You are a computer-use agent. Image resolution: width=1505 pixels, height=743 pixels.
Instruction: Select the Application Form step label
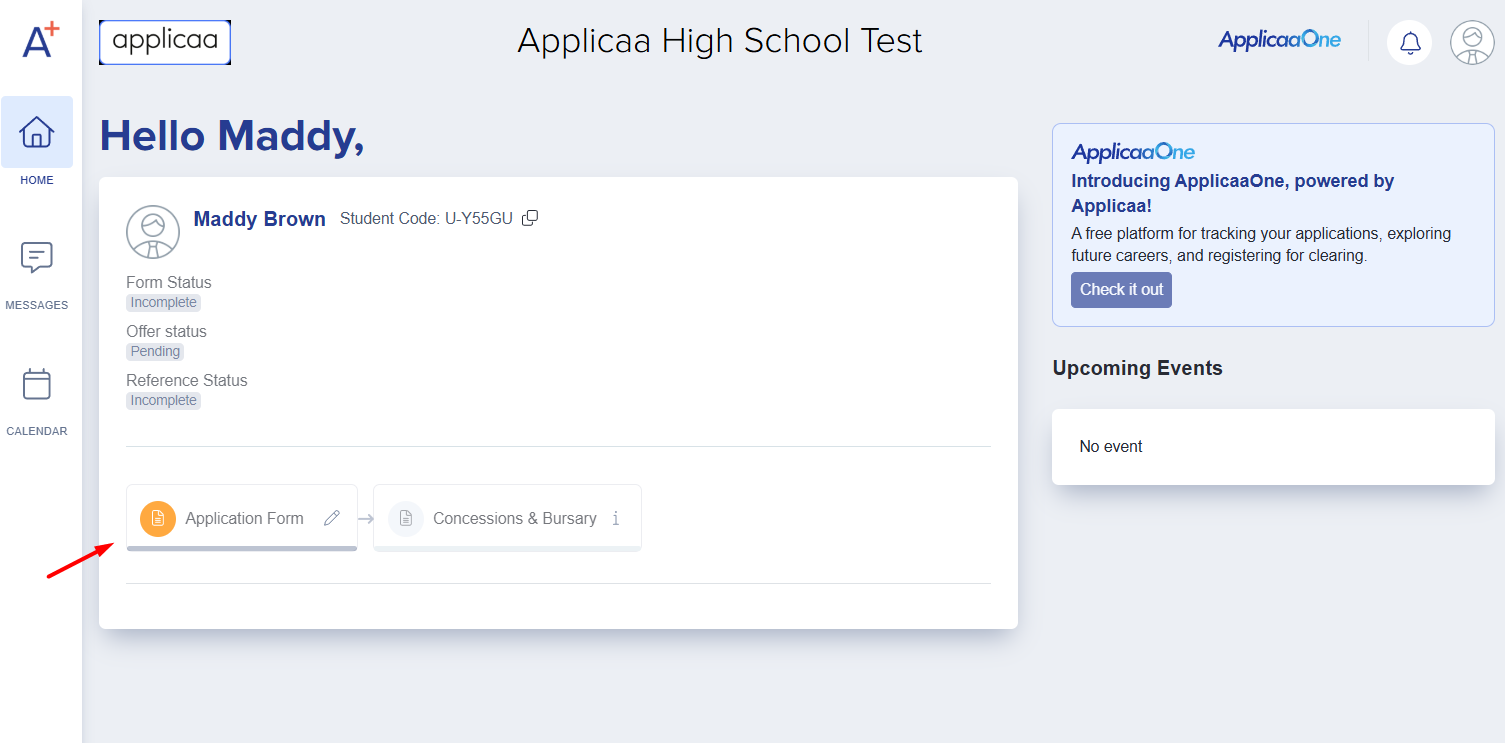click(x=244, y=518)
